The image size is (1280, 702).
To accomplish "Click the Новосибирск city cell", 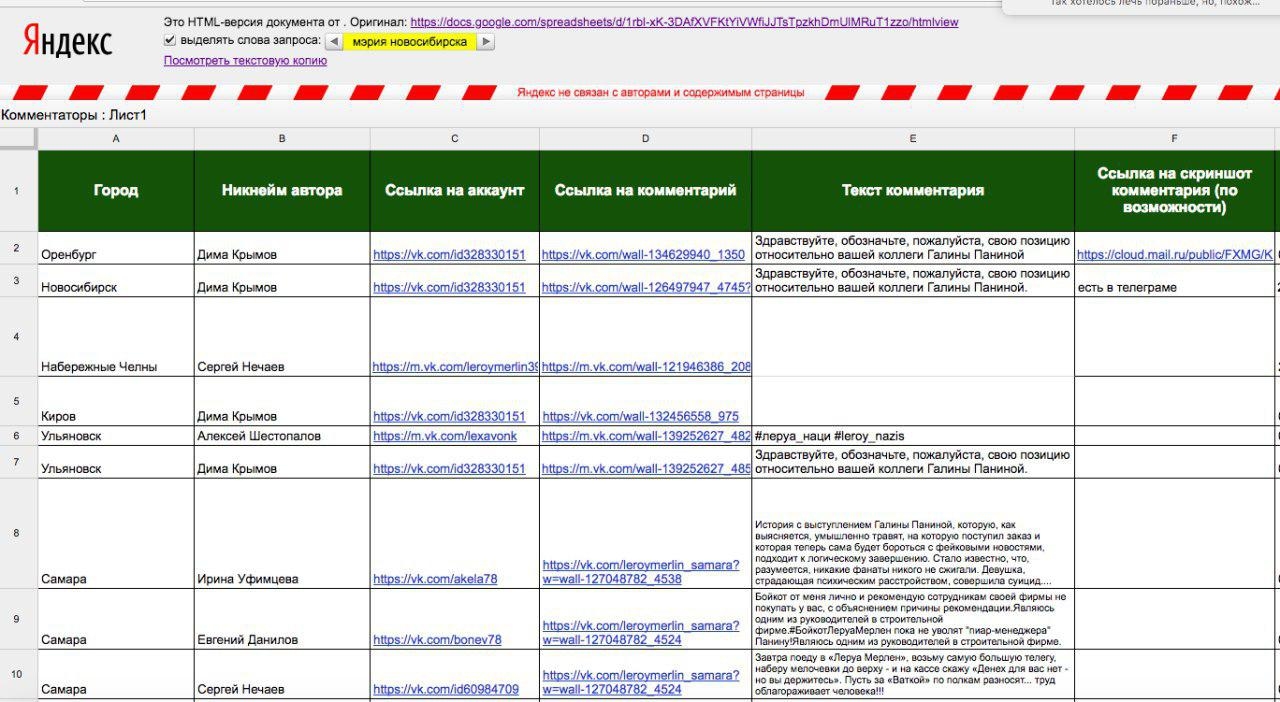I will (x=116, y=281).
